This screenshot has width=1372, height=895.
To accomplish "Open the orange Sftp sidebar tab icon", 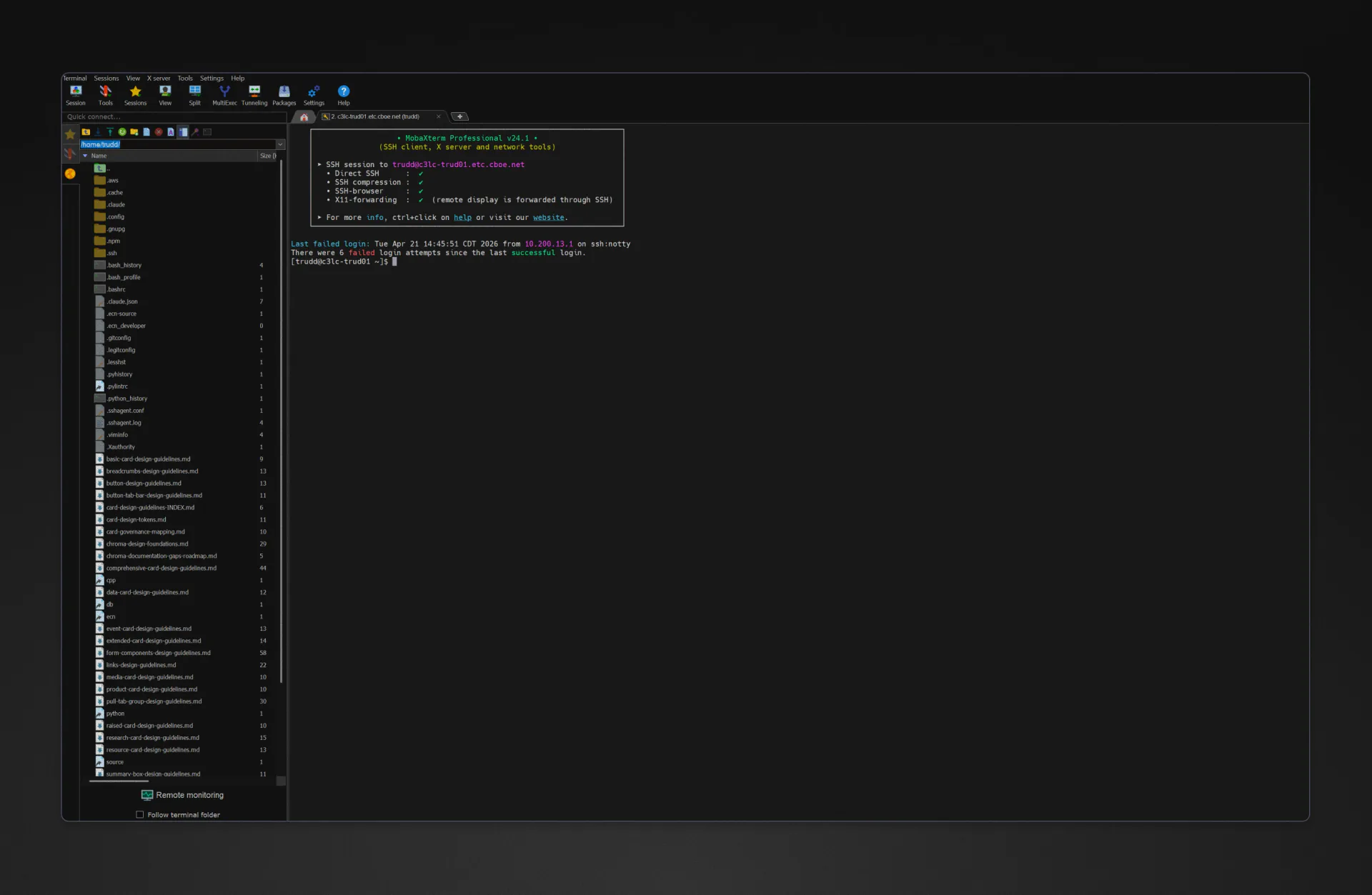I will 70,174.
